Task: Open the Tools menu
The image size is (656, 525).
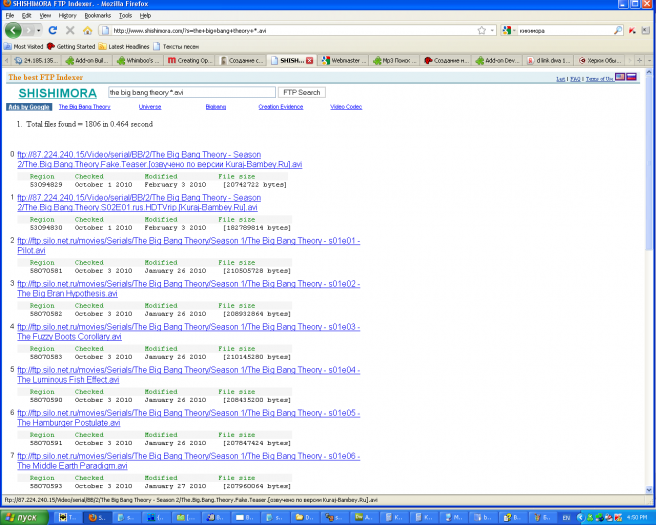Action: (x=125, y=15)
